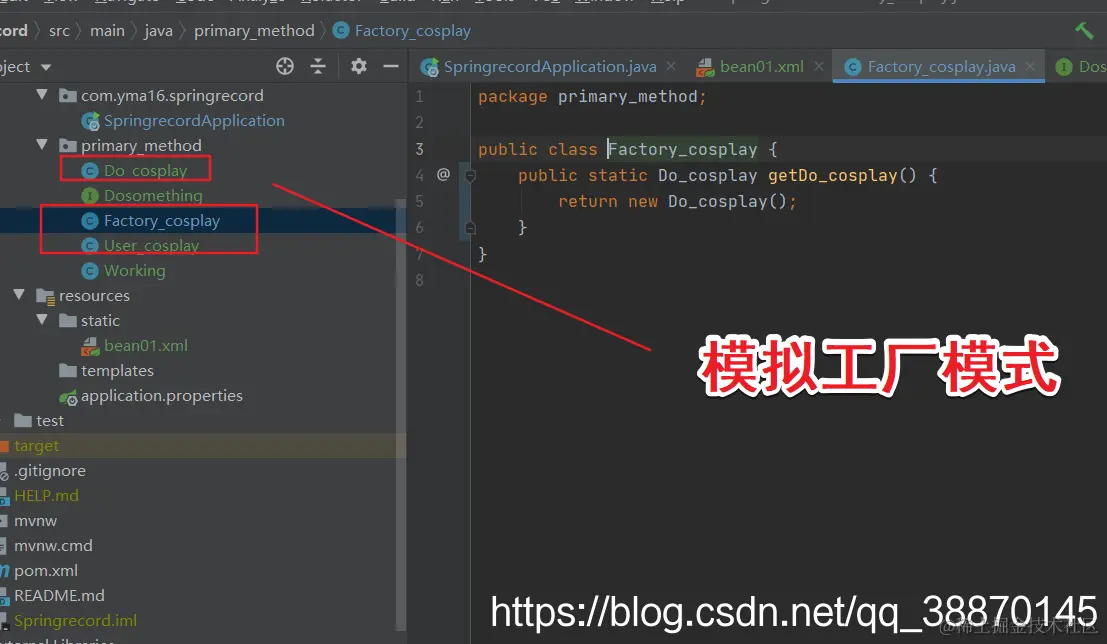Close the SpringrecordApplication.java tab

click(671, 66)
